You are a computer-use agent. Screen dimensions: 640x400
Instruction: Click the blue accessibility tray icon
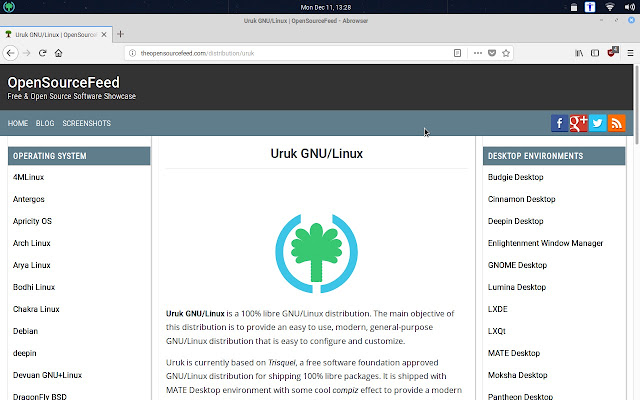[590, 7]
